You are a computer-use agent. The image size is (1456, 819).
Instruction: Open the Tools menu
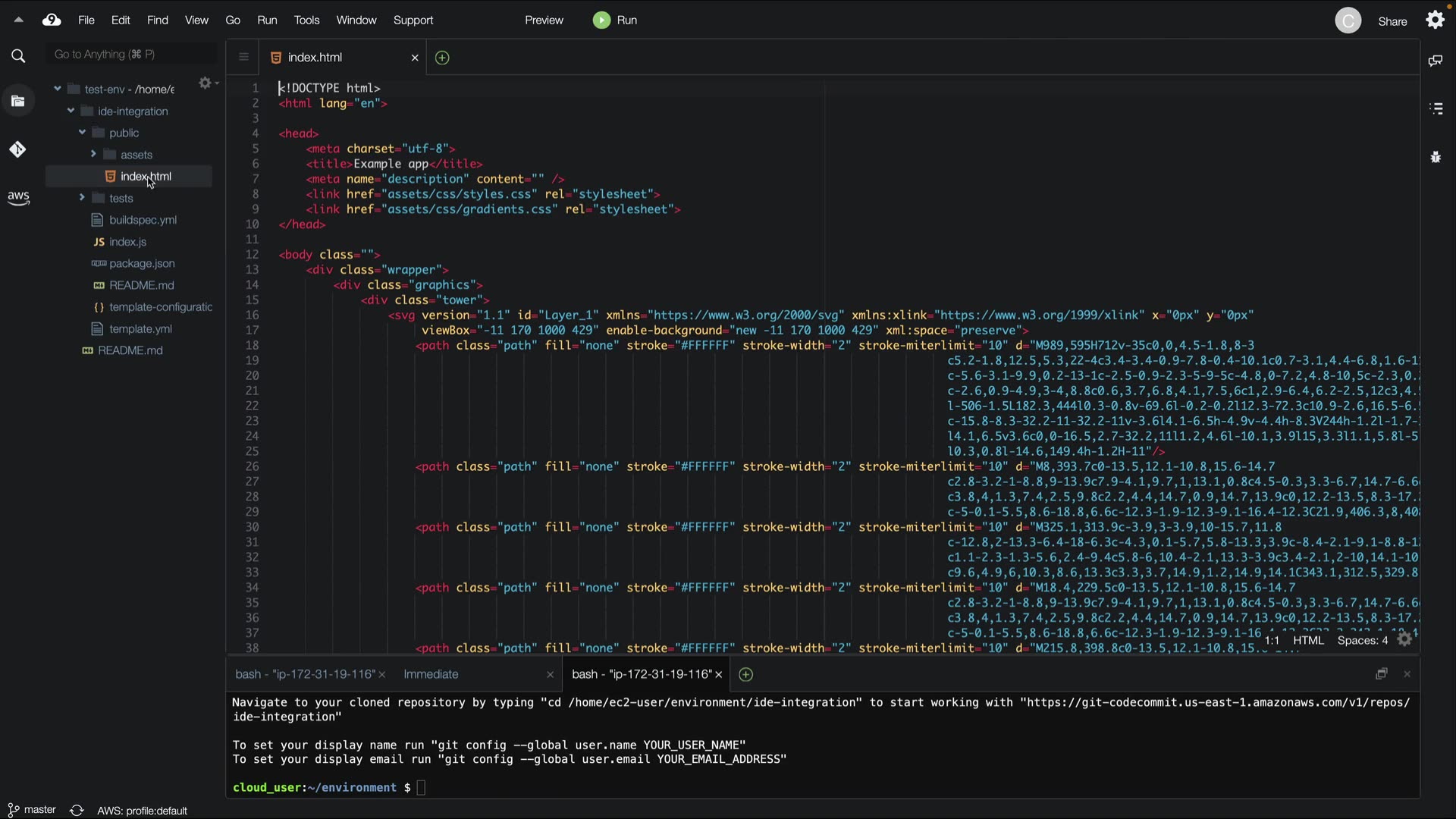point(306,20)
